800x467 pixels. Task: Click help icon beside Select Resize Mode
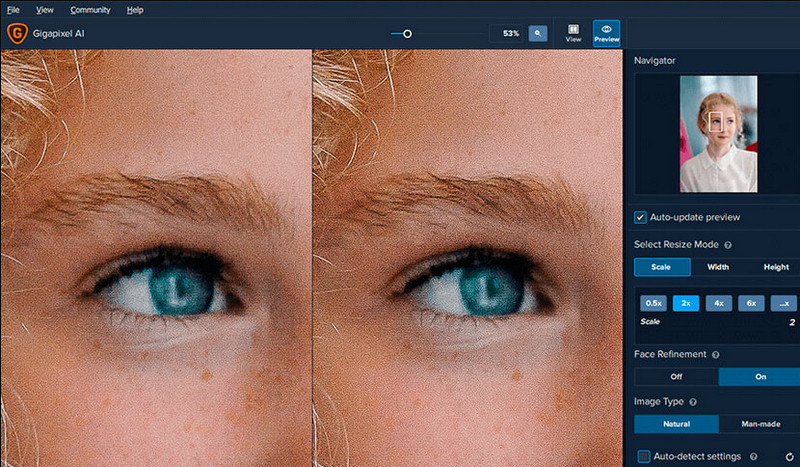tap(728, 245)
